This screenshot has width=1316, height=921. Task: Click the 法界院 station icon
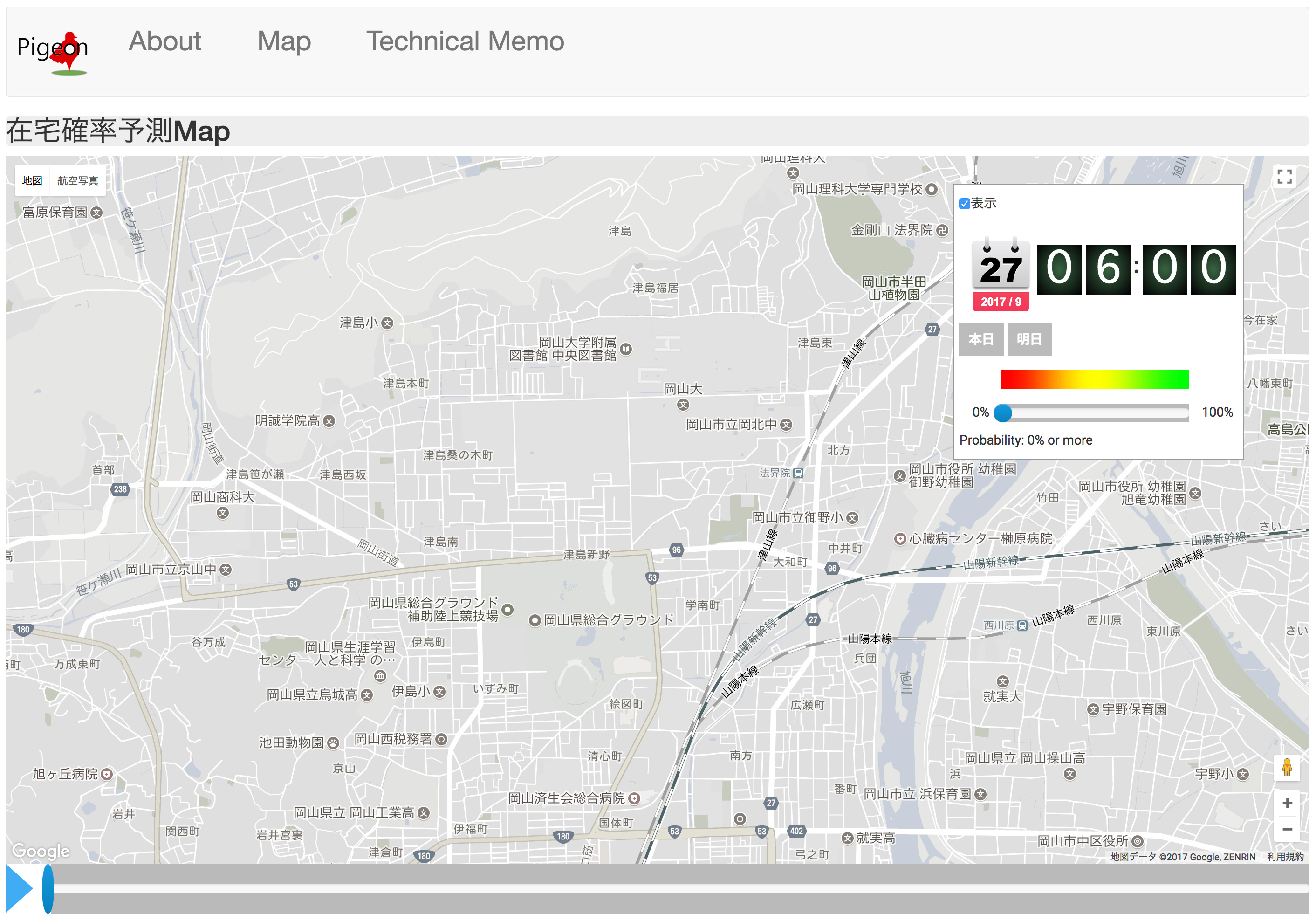pos(798,474)
